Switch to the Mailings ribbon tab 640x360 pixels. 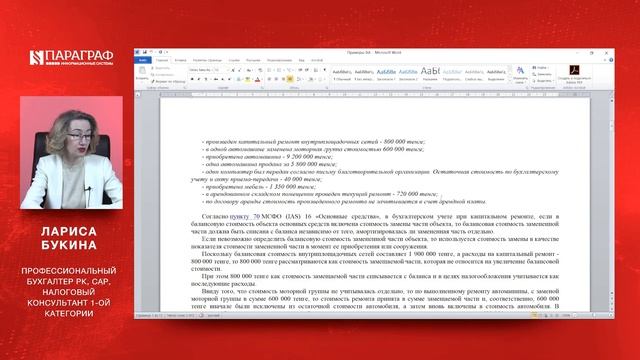(253, 60)
